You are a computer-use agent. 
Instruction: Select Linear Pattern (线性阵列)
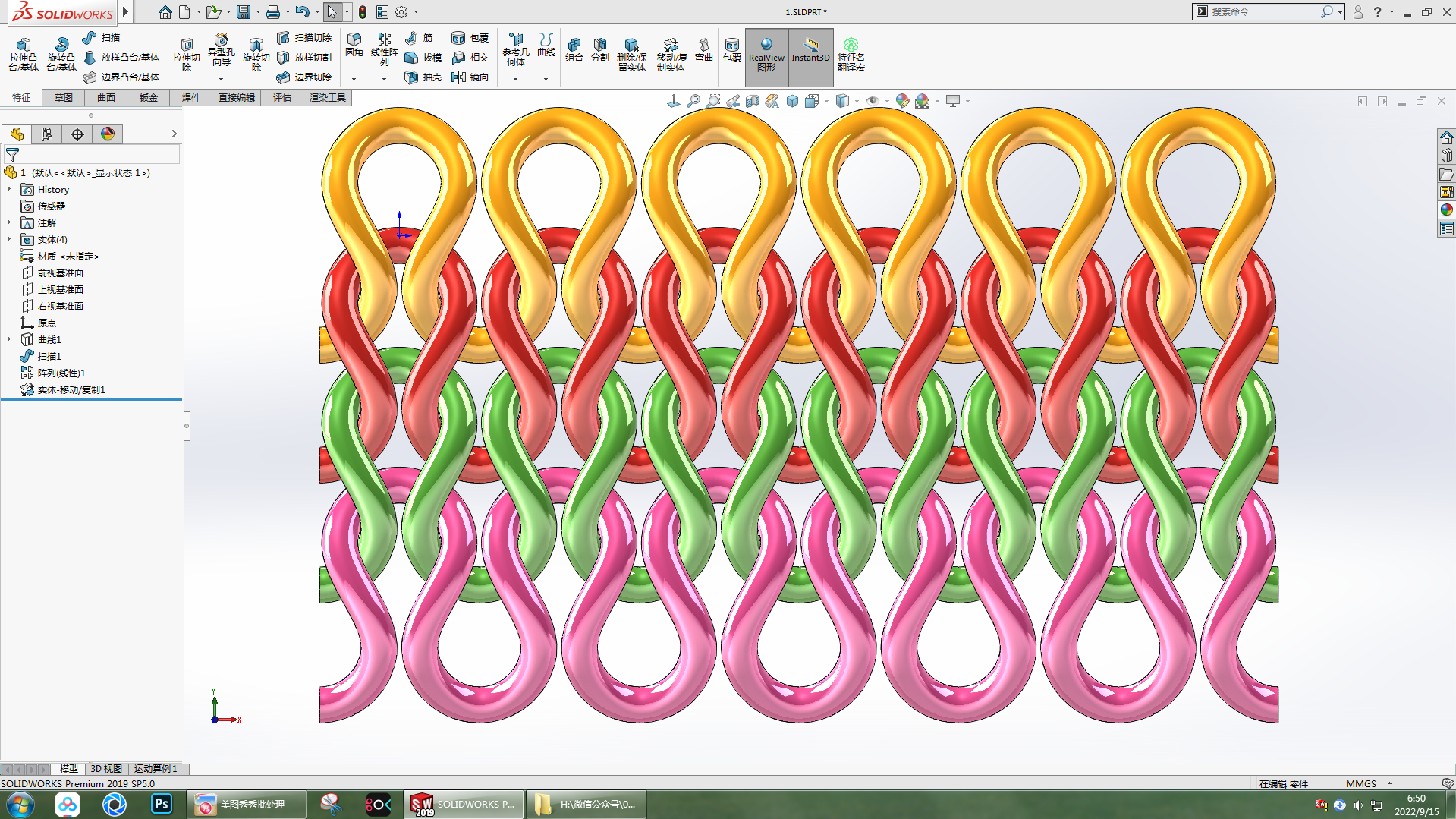[x=385, y=49]
